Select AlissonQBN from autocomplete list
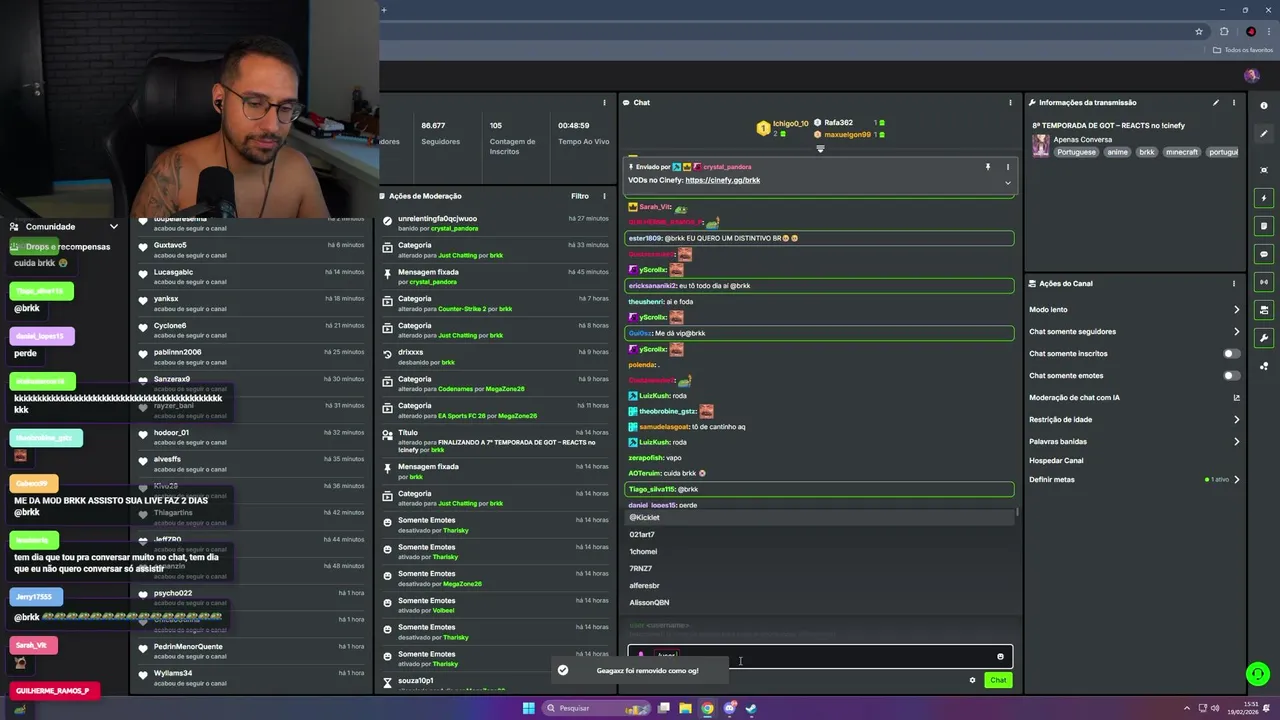This screenshot has width=1280, height=720. (x=820, y=603)
